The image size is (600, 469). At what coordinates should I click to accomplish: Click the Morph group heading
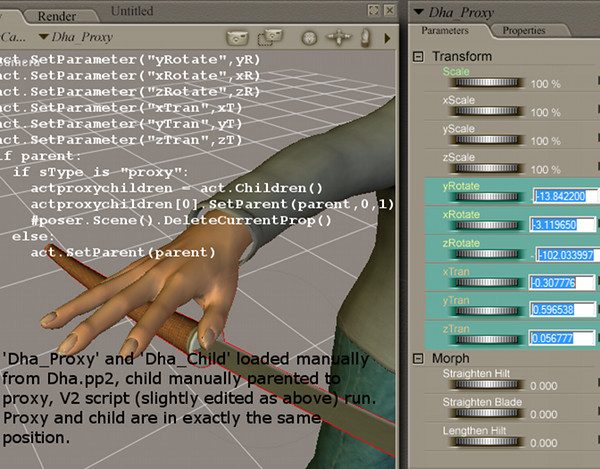451,358
